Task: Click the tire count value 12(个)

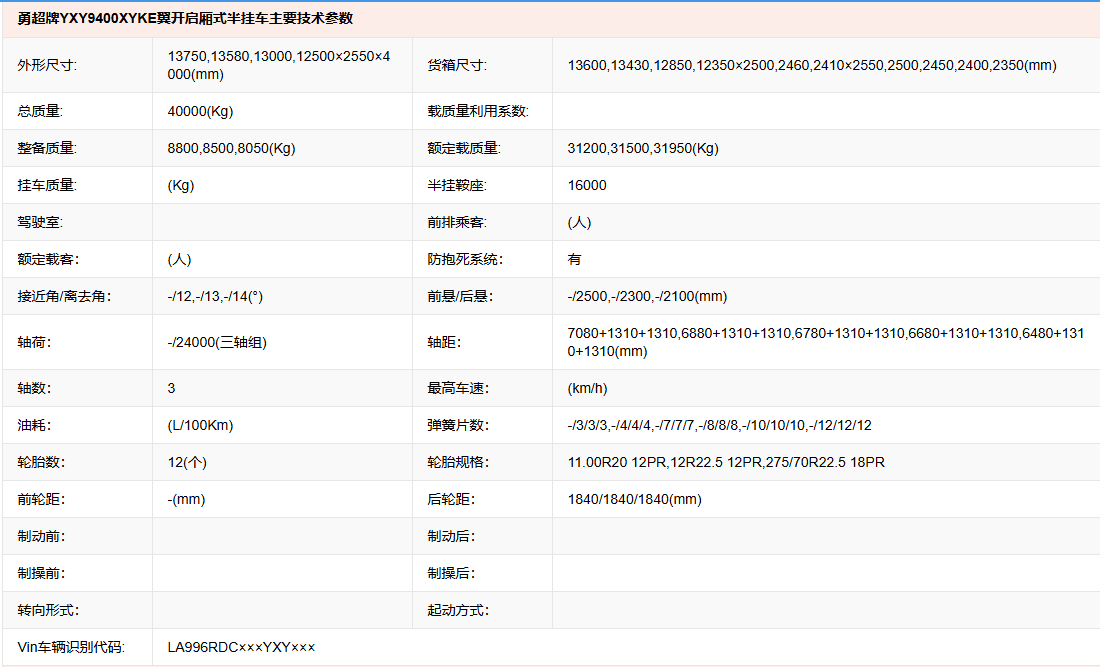Action: coord(187,463)
